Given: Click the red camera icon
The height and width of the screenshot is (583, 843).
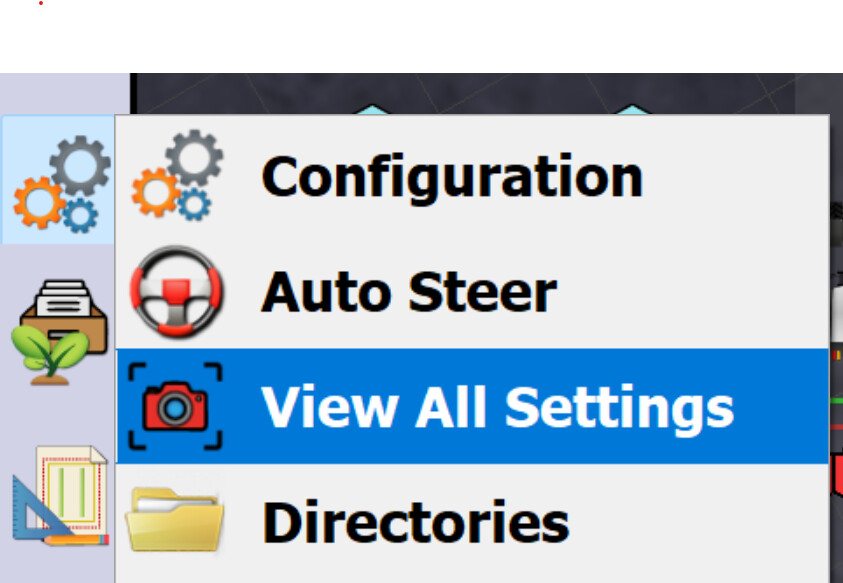Looking at the screenshot, I should 175,407.
